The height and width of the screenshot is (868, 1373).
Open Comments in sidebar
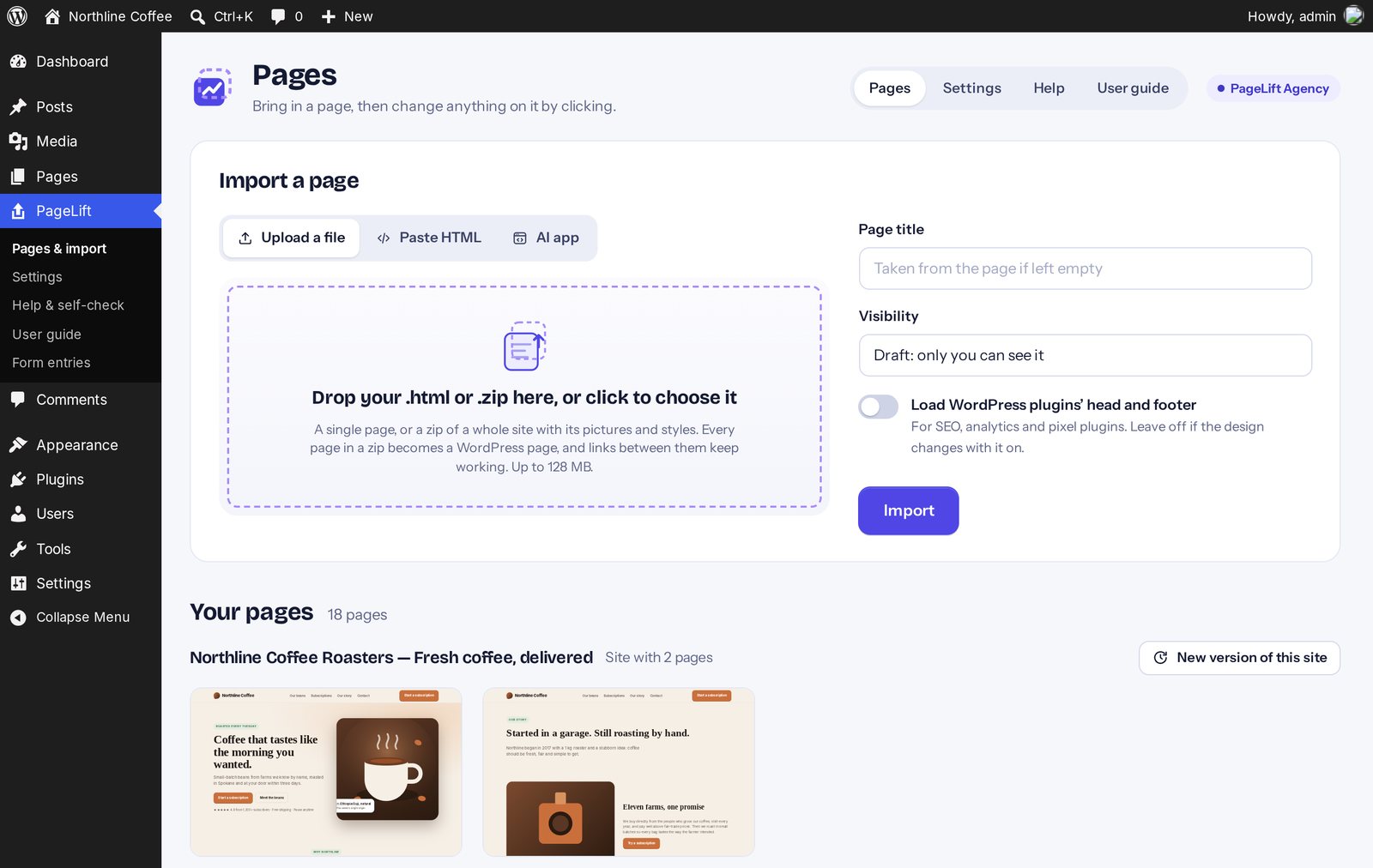(81, 400)
